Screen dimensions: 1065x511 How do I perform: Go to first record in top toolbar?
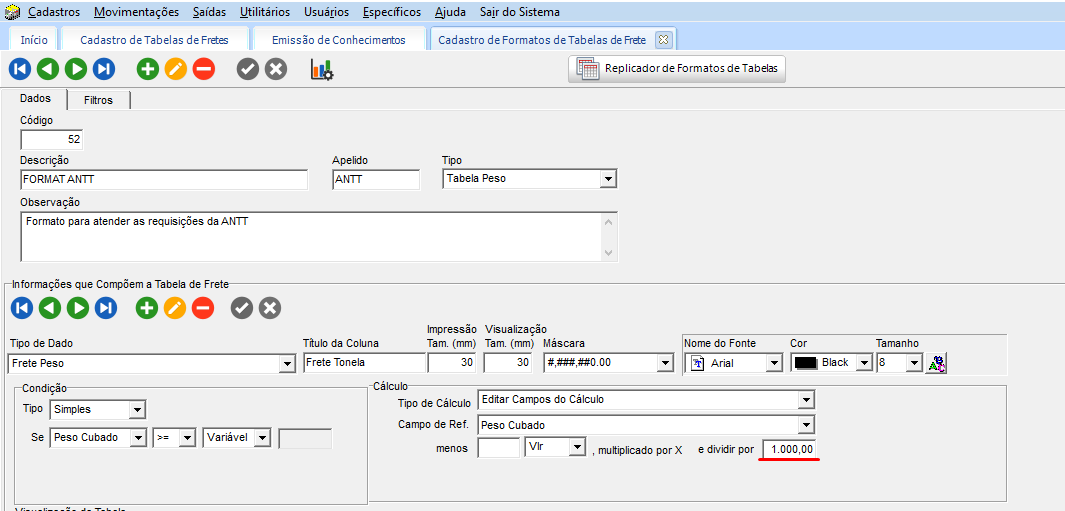coord(20,69)
